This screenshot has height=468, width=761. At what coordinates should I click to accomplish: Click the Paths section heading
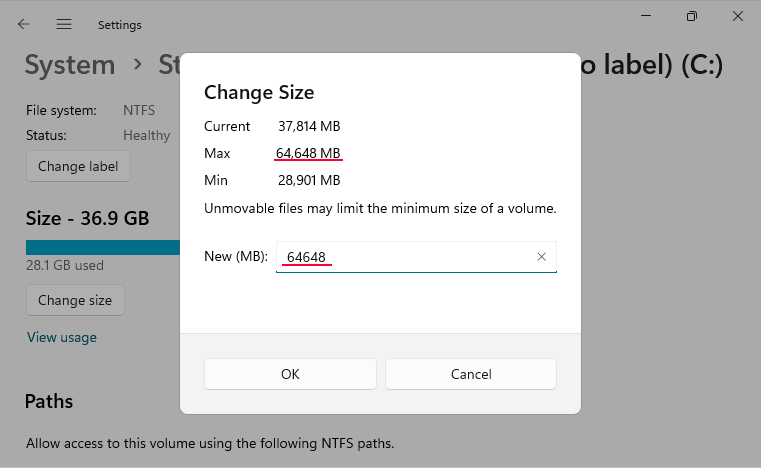coord(49,401)
